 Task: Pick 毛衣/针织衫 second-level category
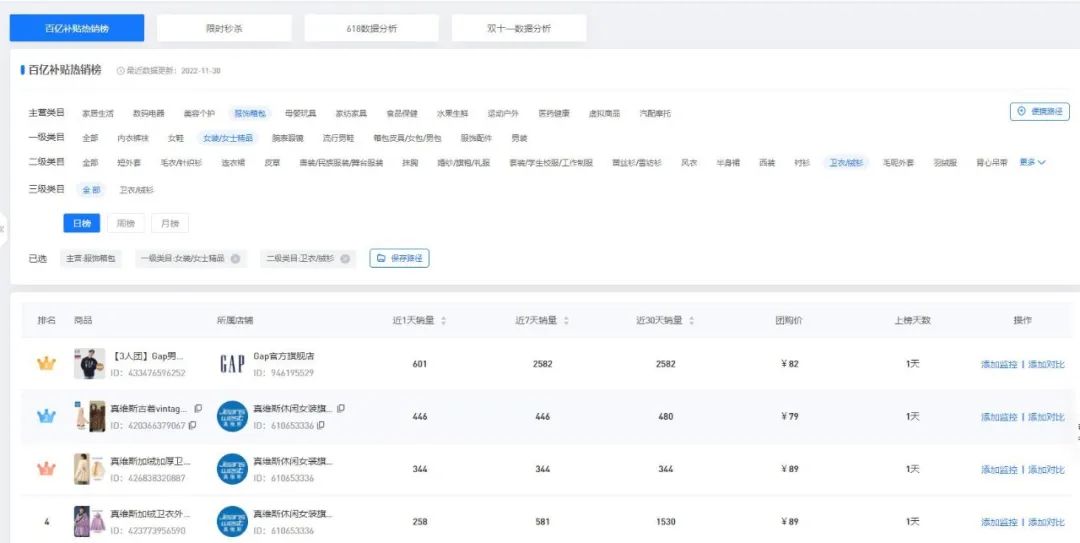181,163
